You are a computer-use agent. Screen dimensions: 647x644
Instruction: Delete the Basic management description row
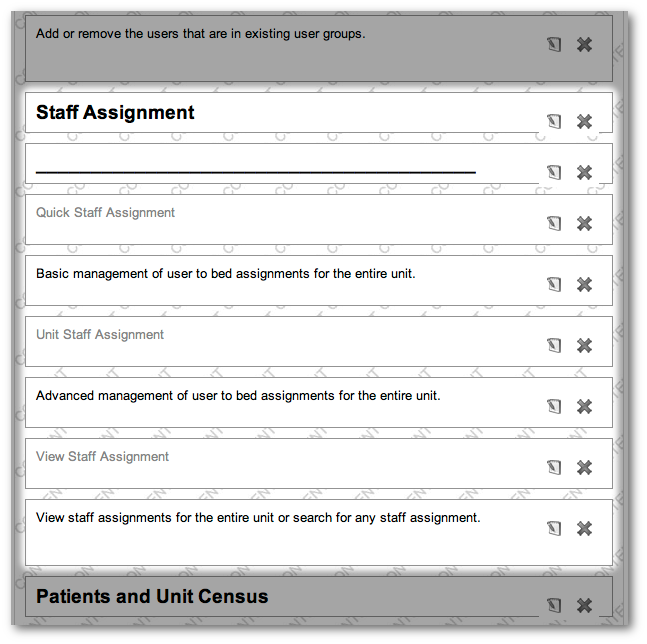(x=585, y=284)
